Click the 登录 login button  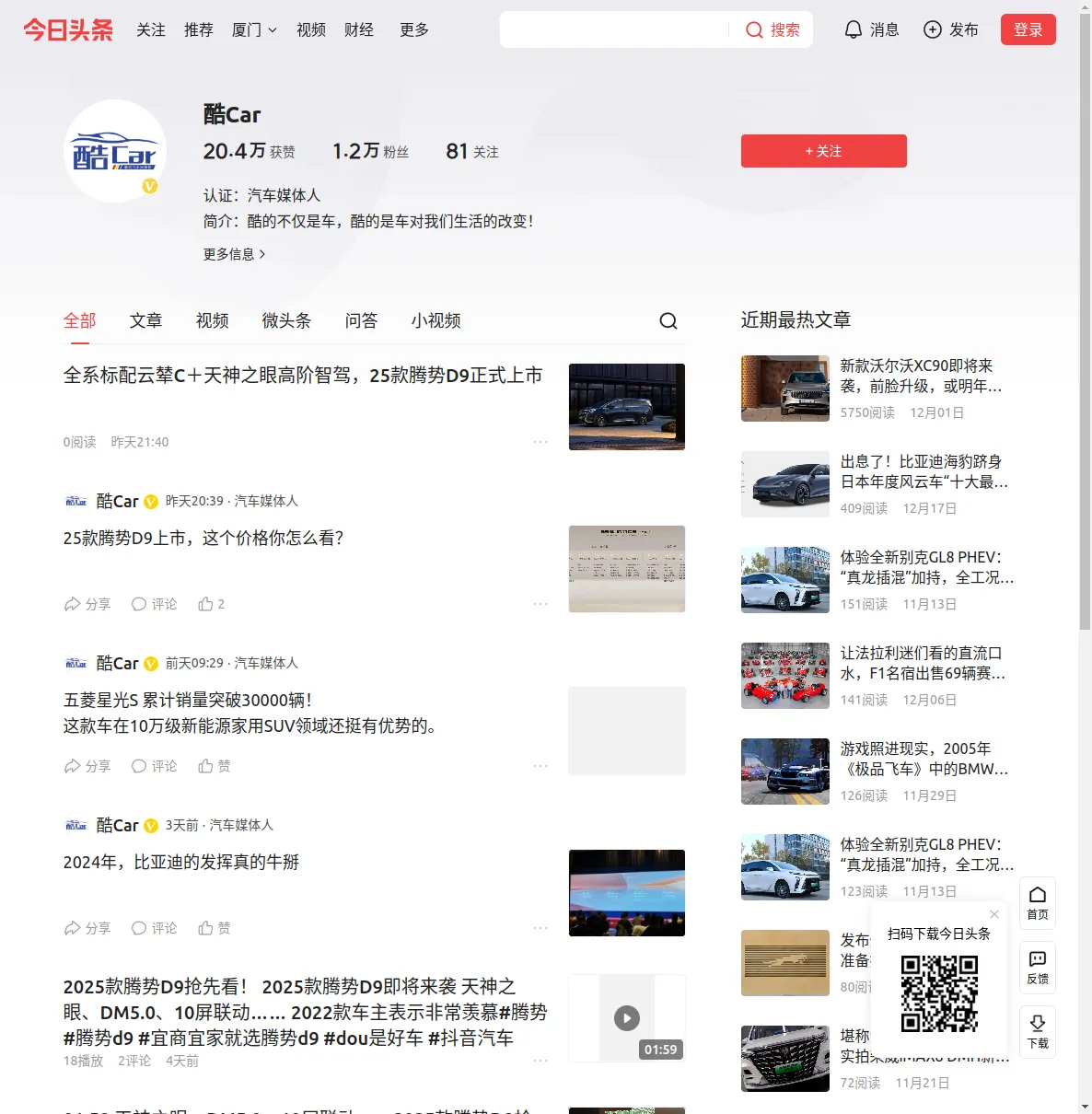click(x=1028, y=29)
